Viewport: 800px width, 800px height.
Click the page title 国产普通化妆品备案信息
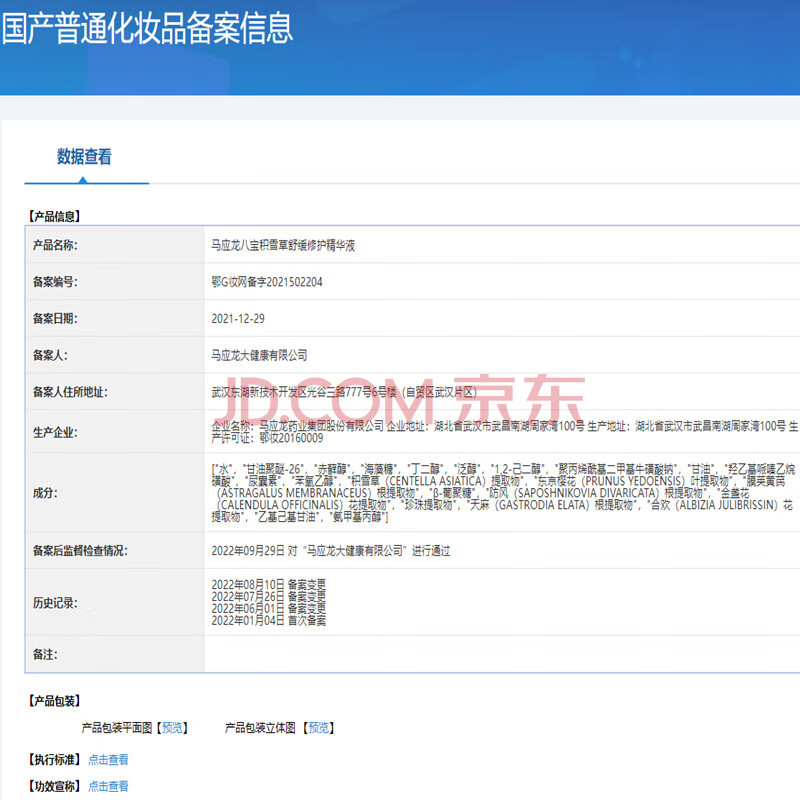point(147,28)
